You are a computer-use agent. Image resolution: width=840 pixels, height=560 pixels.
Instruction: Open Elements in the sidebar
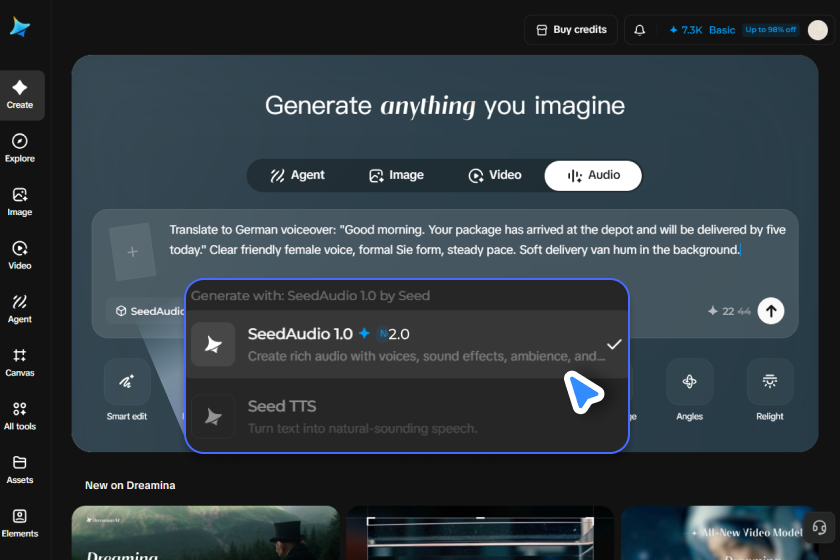click(20, 524)
